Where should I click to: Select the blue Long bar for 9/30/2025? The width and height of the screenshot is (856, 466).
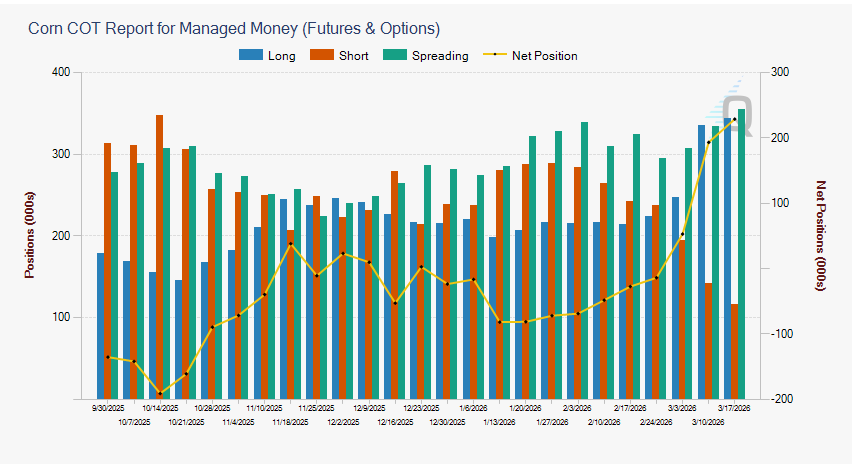[x=100, y=326]
